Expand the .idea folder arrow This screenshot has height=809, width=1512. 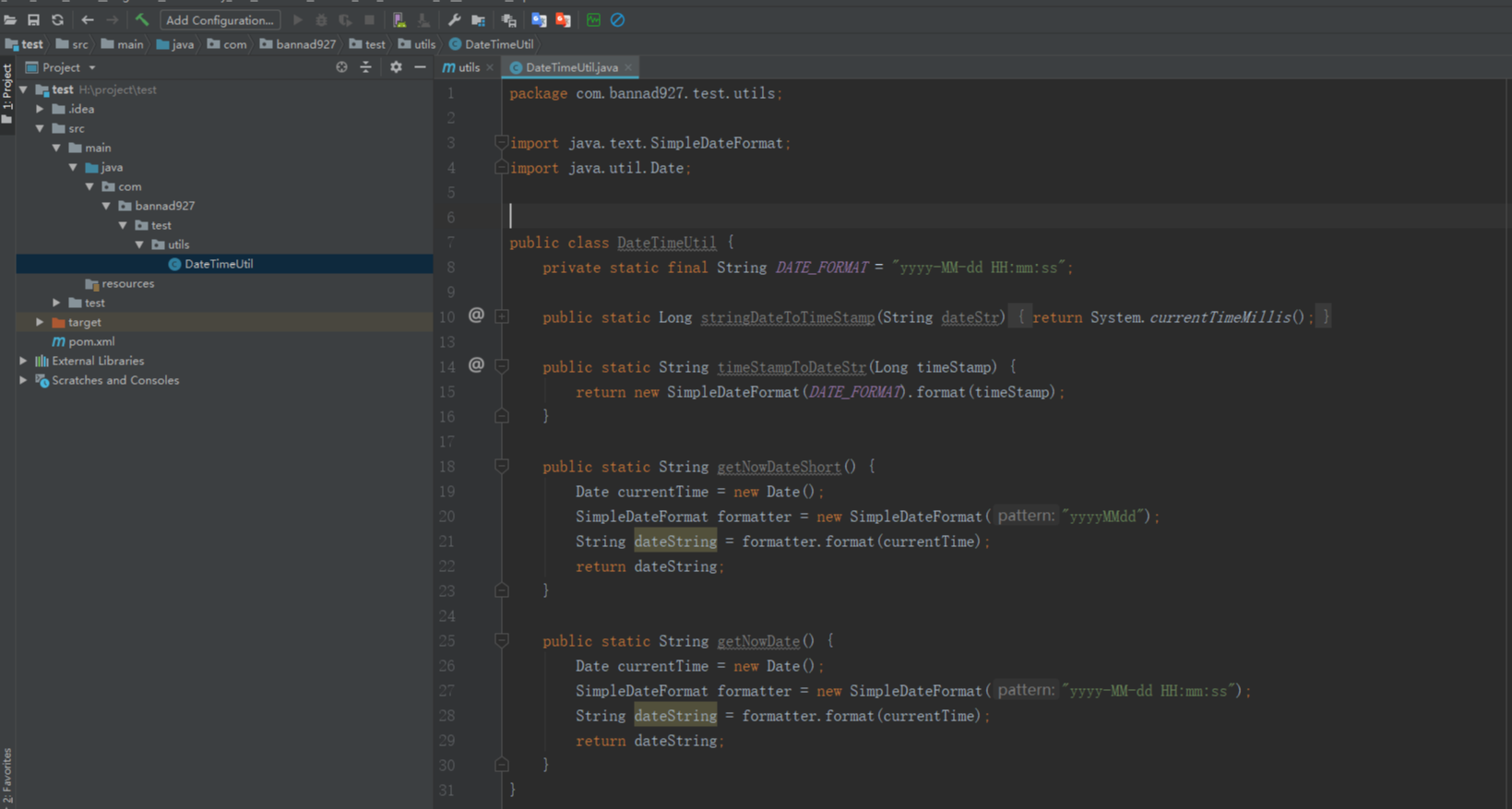(x=41, y=109)
